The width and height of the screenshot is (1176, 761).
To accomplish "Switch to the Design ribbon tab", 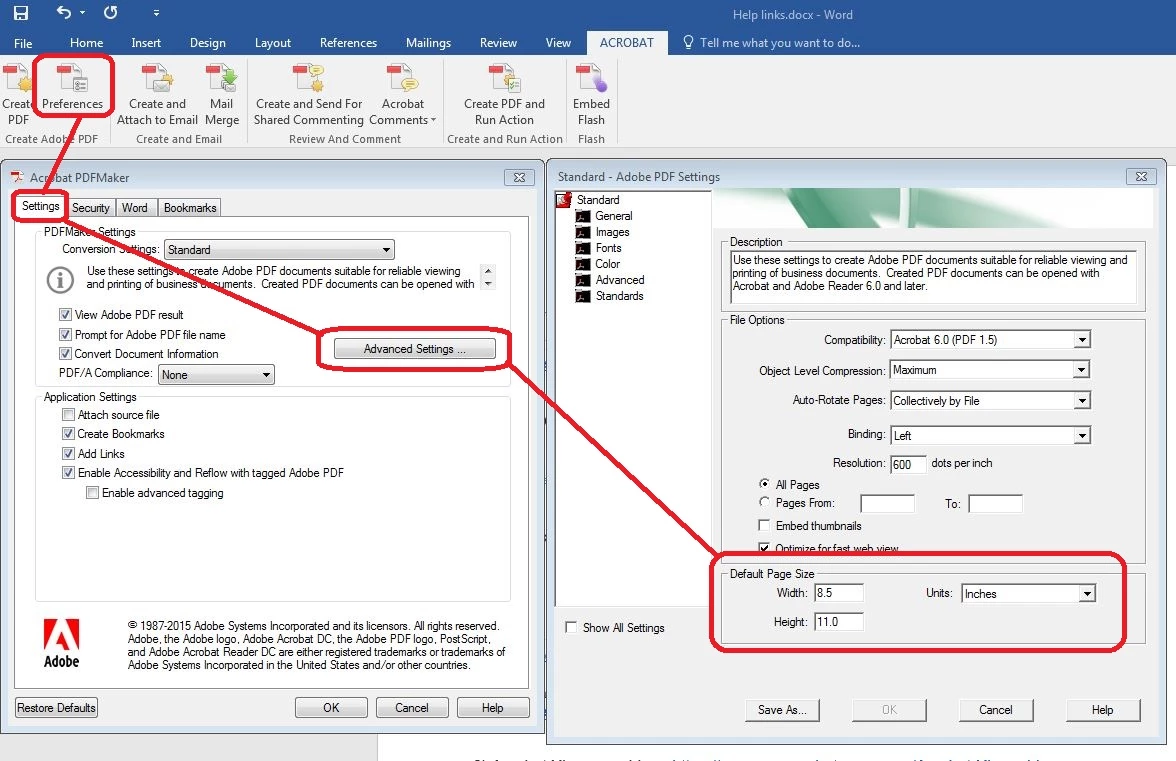I will pyautogui.click(x=208, y=43).
